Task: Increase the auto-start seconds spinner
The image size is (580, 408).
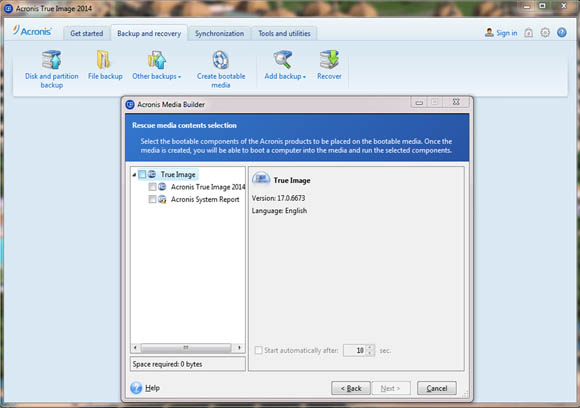Action: point(370,347)
